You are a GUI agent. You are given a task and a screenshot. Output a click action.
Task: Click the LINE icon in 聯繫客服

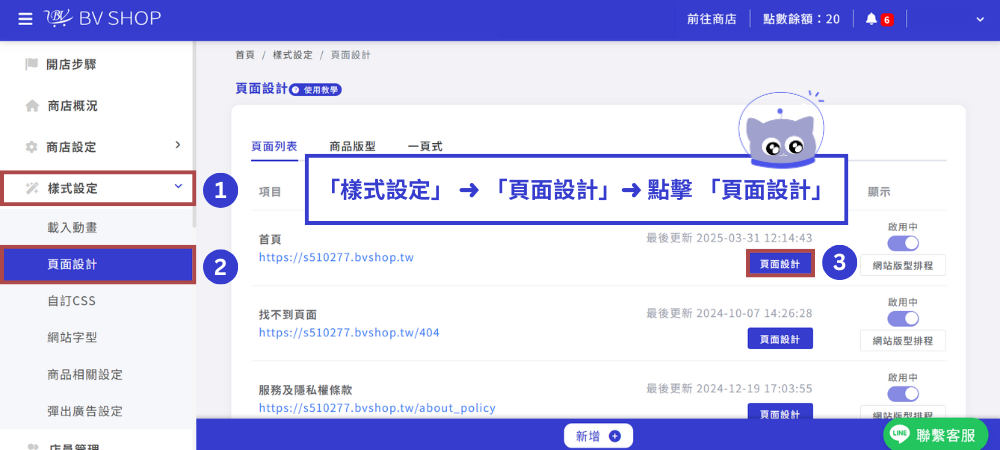pos(900,435)
